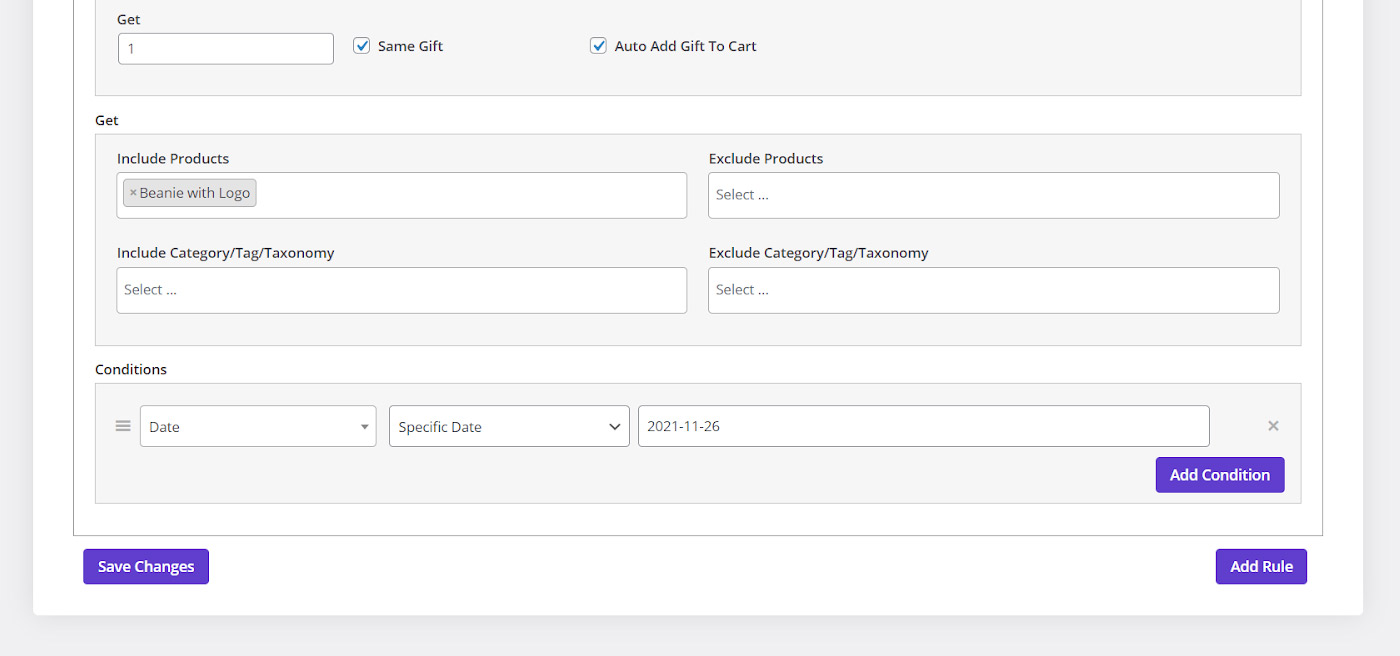The width and height of the screenshot is (1400, 656).
Task: Delete the Date condition row
Action: 1273,426
